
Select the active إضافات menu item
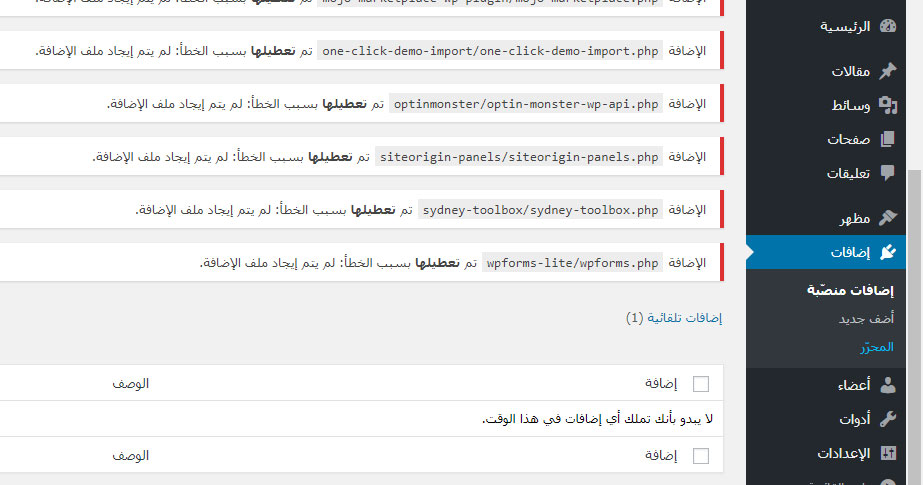pyautogui.click(x=826, y=252)
